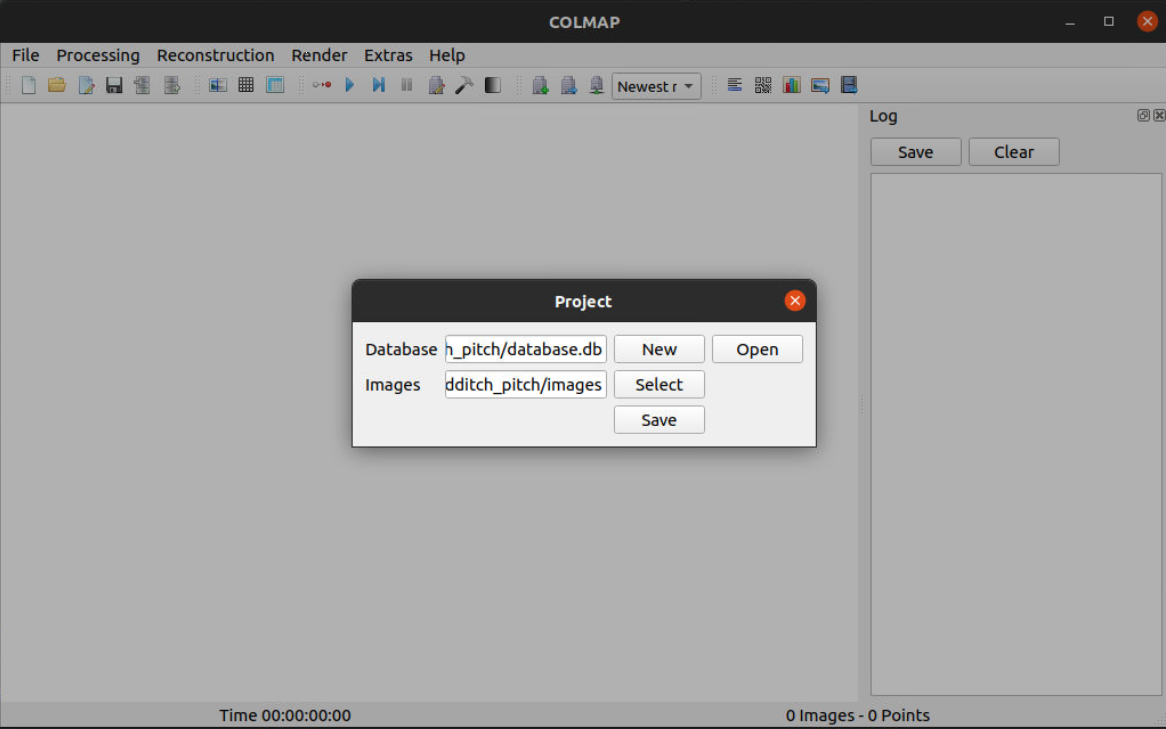
Task: Click the Grab movie film strip icon
Action: coord(849,86)
